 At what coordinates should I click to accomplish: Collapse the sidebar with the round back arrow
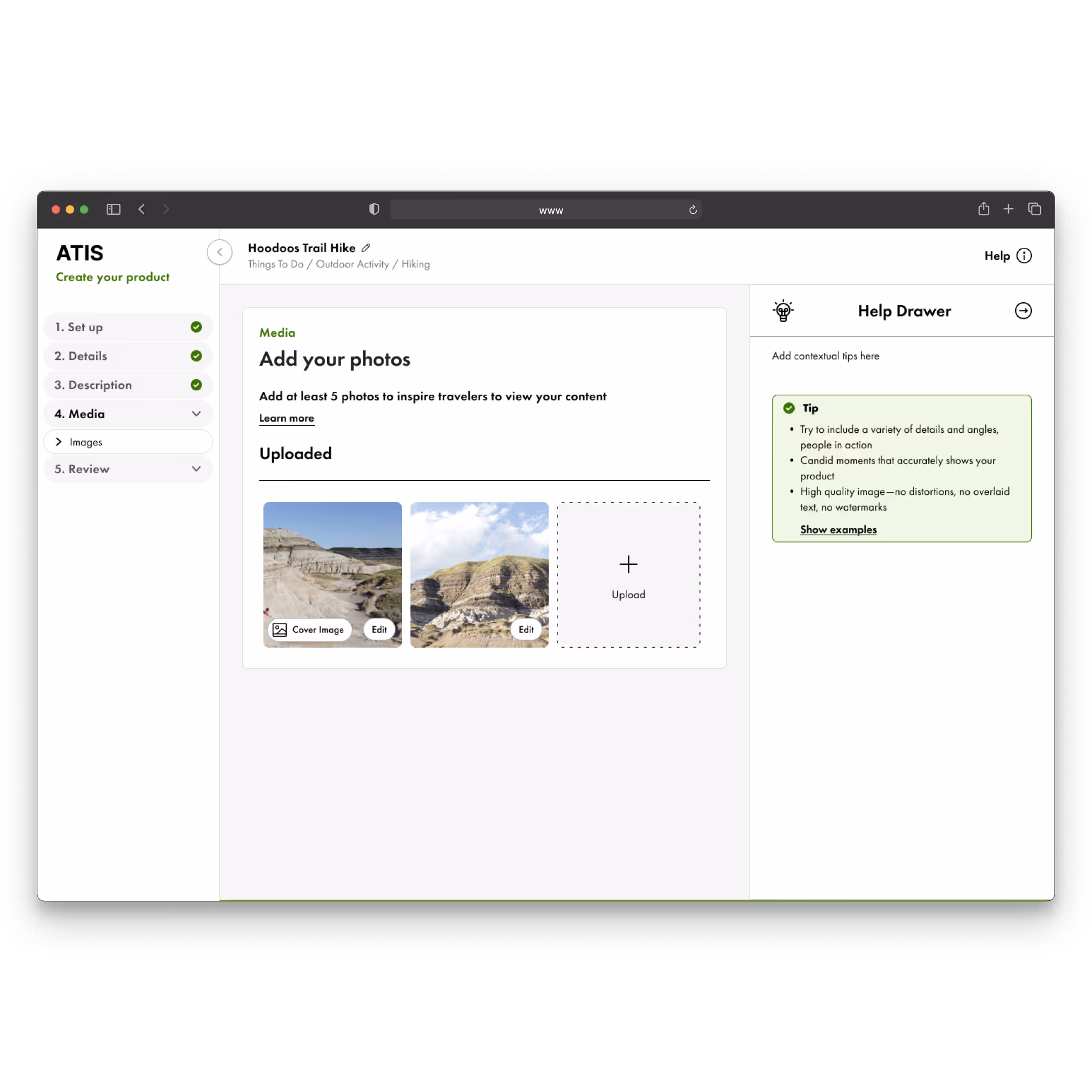click(220, 252)
